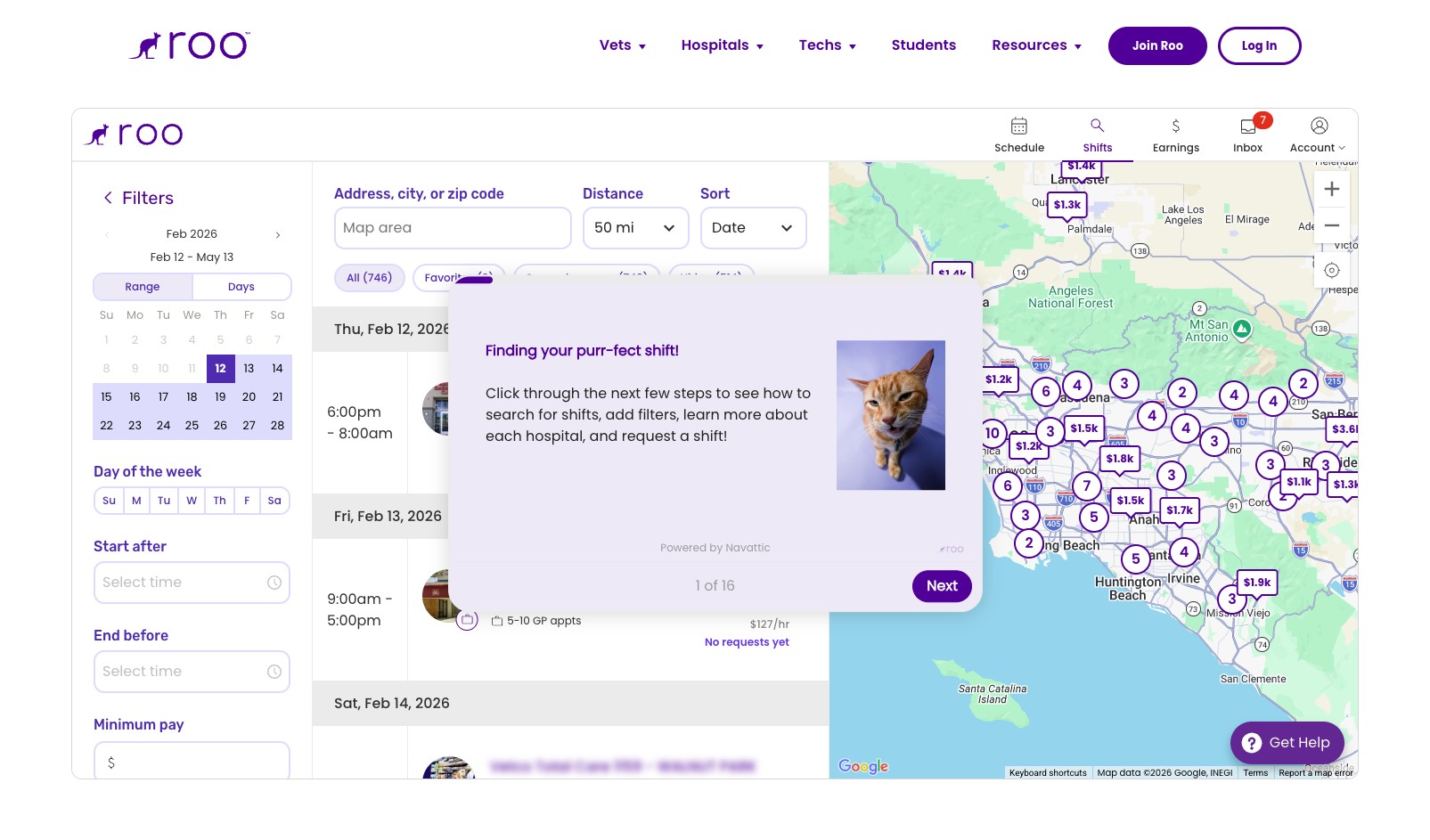Click the $1.1k map price marker
The width and height of the screenshot is (1430, 840).
[1299, 483]
